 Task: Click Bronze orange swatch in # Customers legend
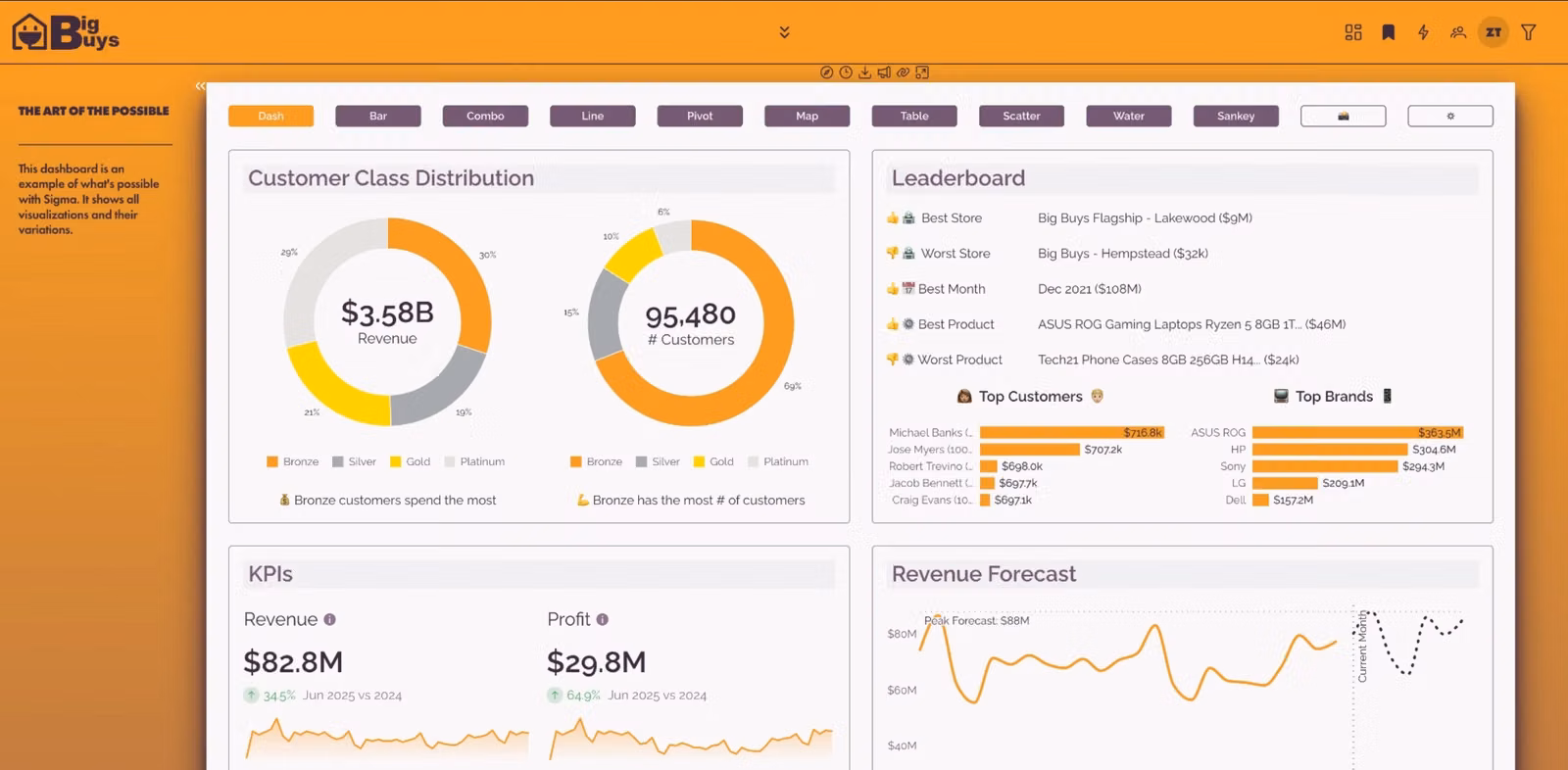pos(576,461)
